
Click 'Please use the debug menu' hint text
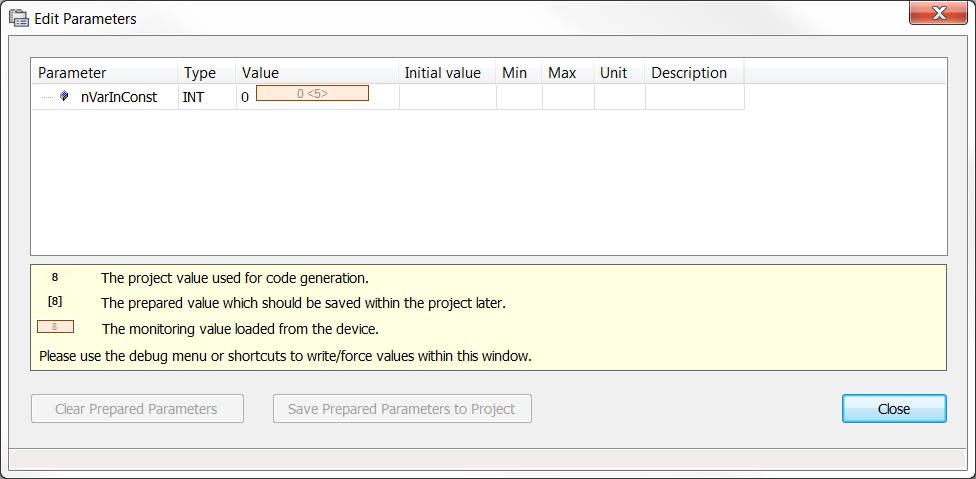pyautogui.click(x=285, y=356)
